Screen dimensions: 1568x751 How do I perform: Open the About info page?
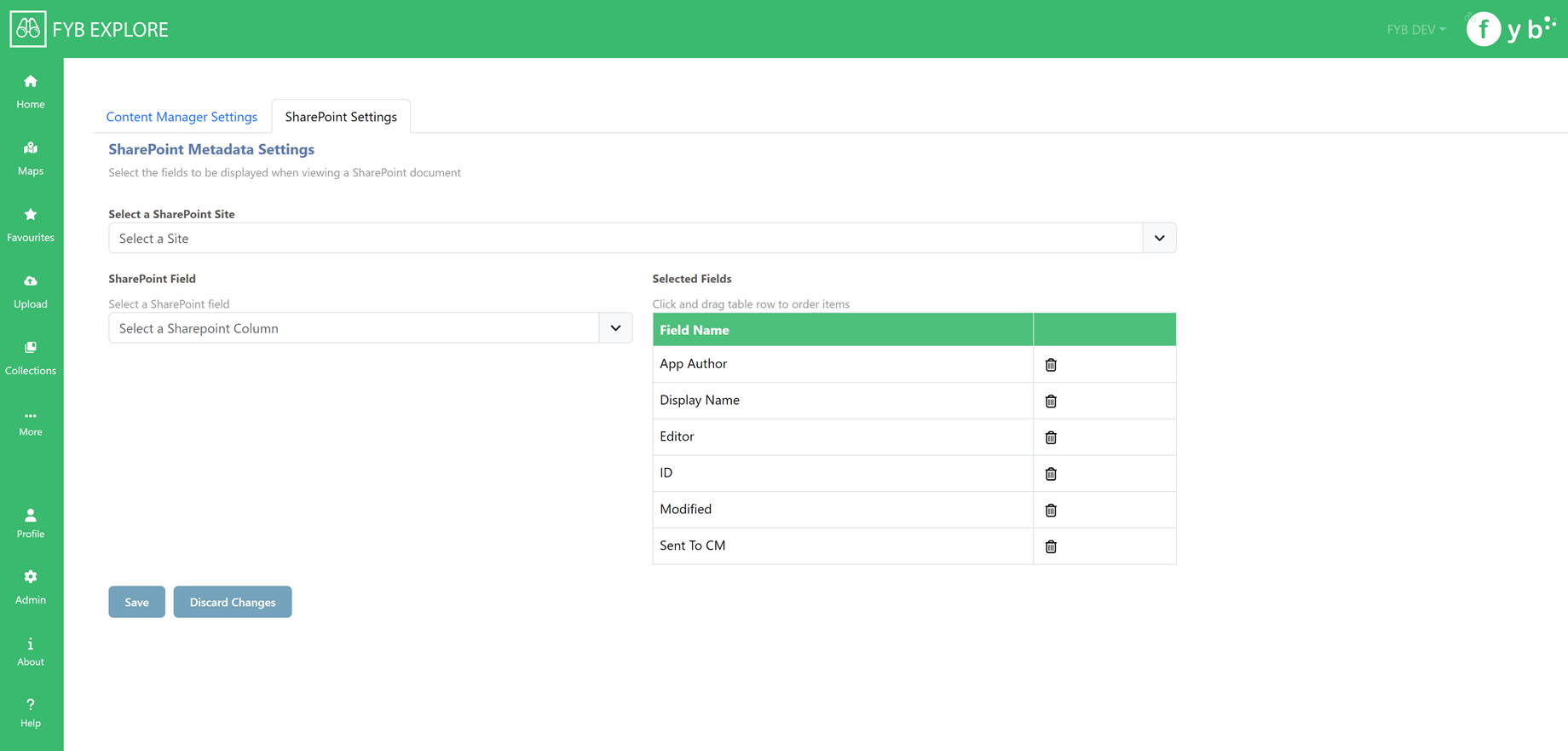pos(31,650)
